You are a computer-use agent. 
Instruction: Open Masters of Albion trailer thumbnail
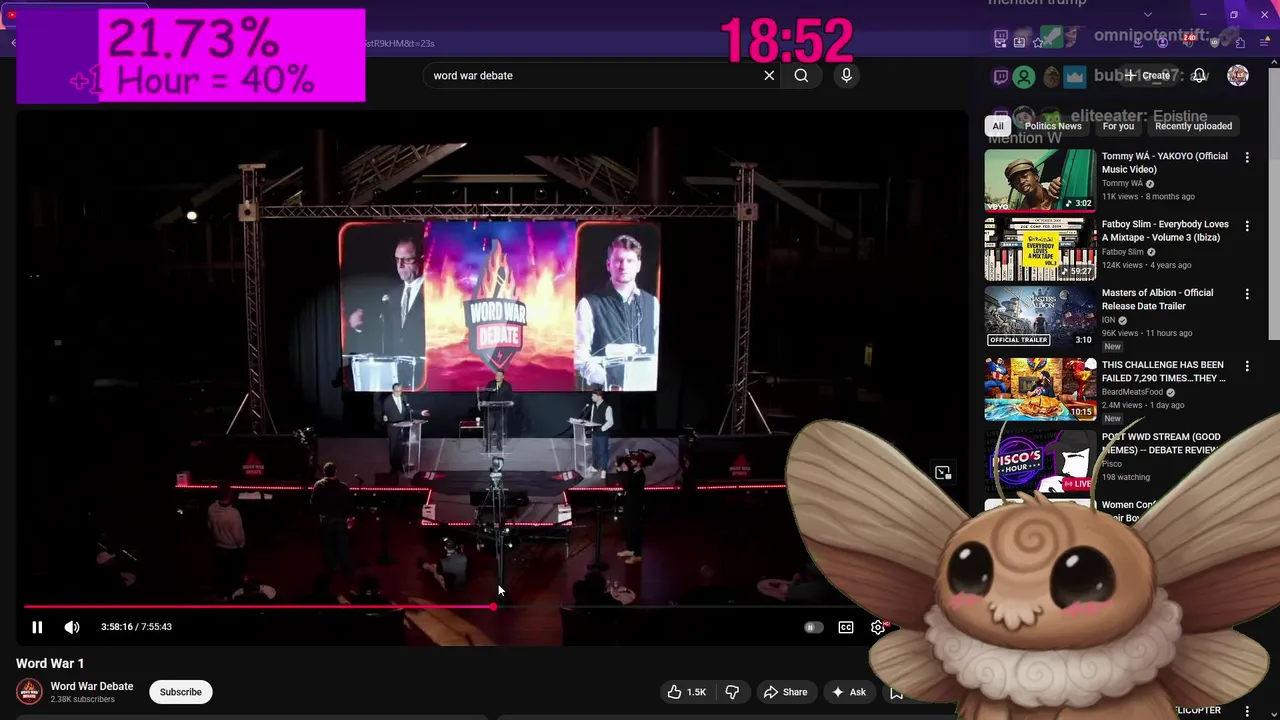(x=1040, y=317)
